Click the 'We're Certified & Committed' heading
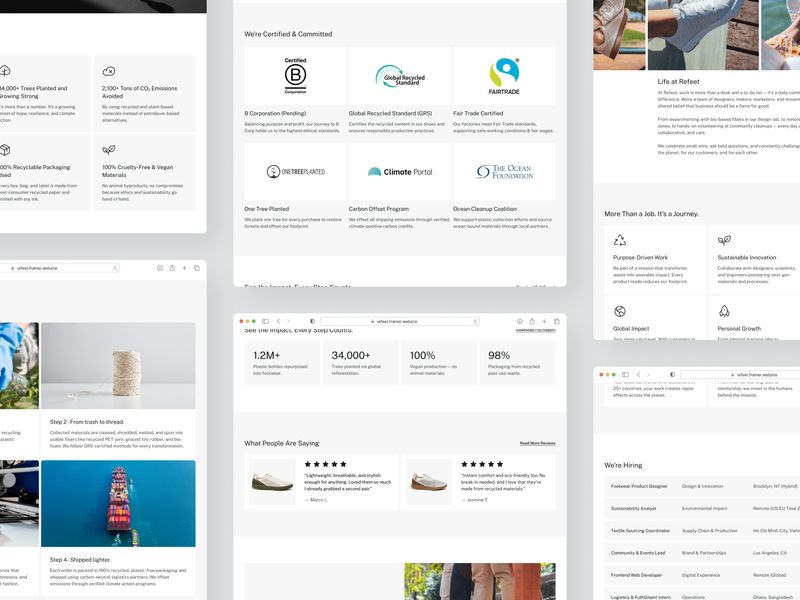 pos(288,34)
